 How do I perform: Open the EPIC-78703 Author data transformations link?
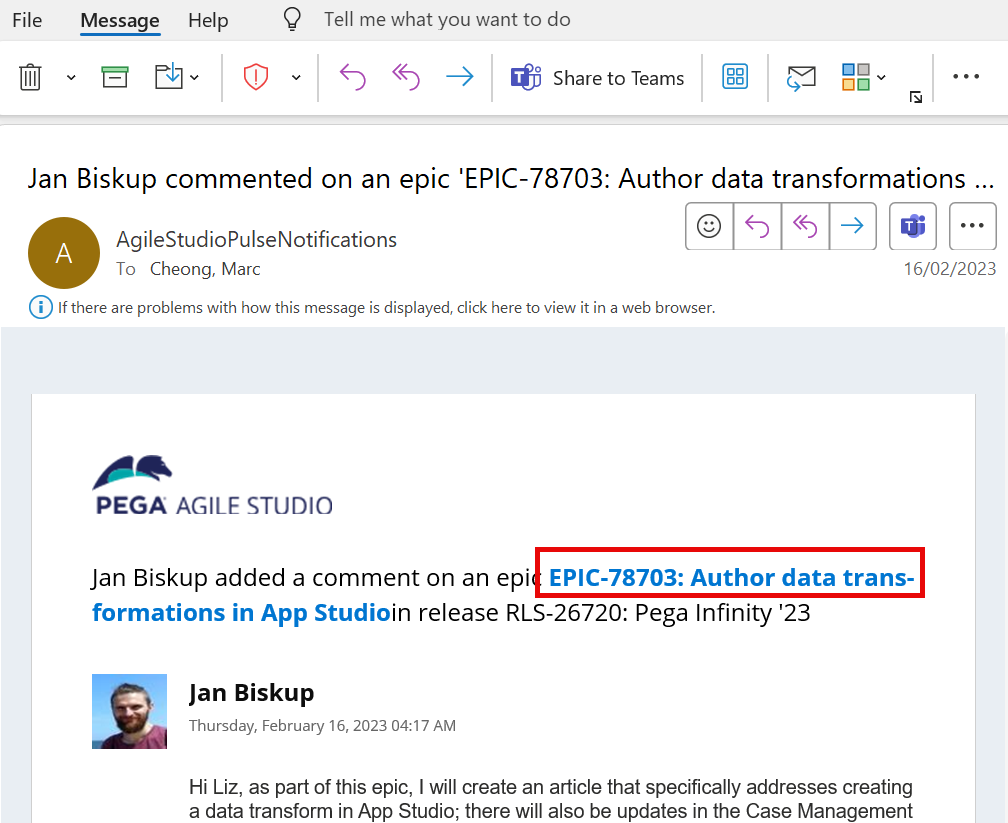(x=732, y=578)
